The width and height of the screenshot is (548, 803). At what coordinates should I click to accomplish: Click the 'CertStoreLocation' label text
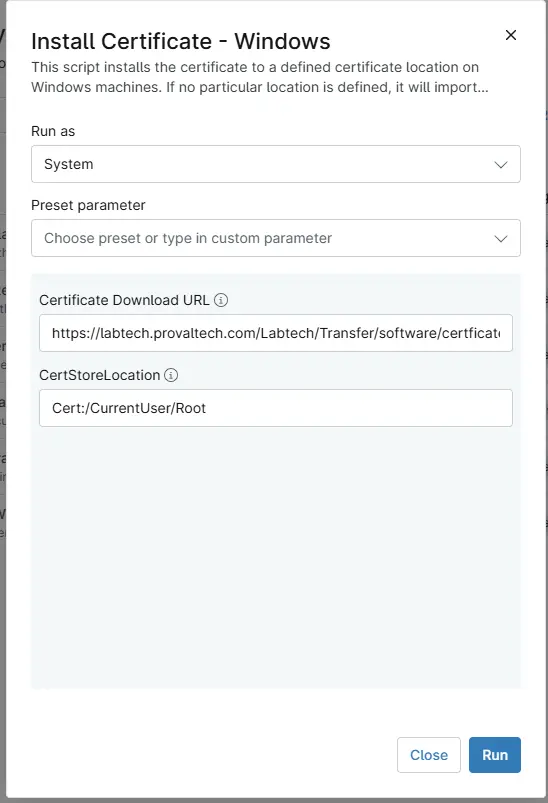[100, 375]
